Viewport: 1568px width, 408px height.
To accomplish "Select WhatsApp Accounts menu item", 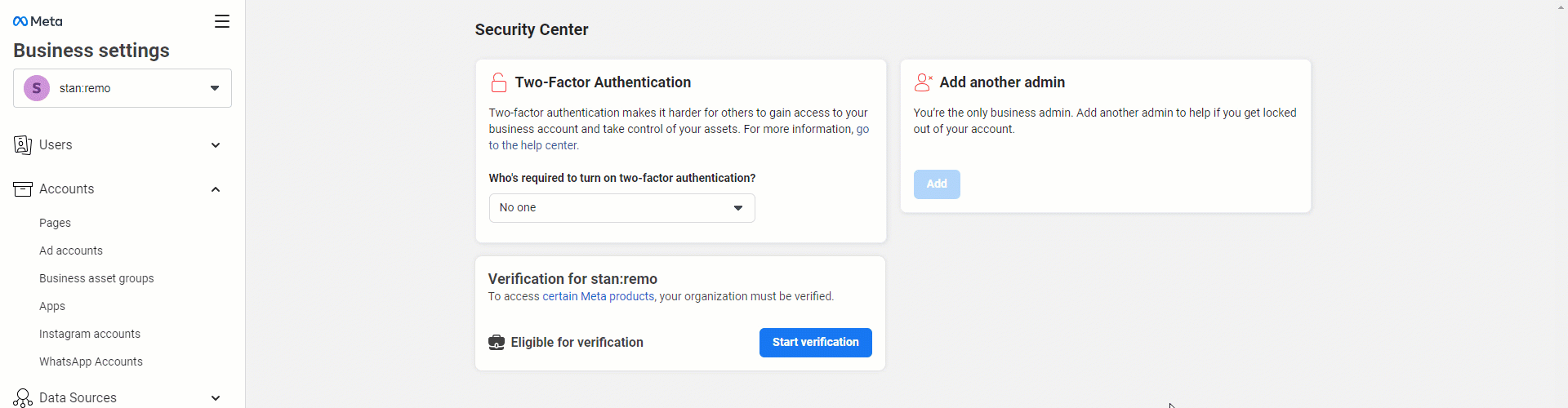I will [91, 361].
